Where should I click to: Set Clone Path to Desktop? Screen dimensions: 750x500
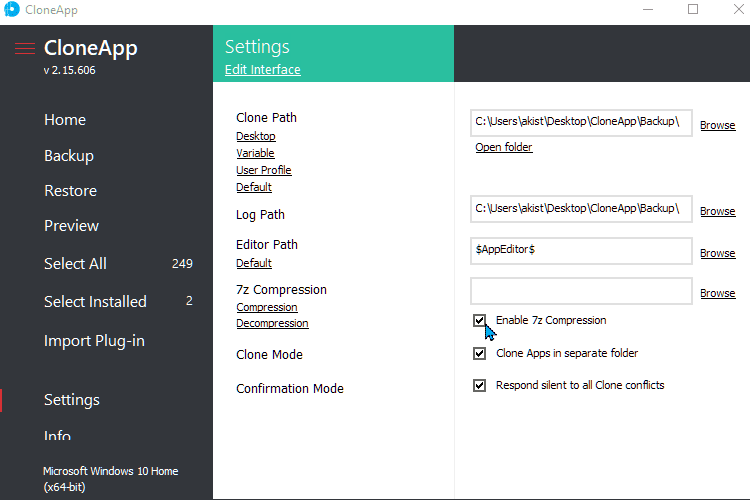[256, 136]
